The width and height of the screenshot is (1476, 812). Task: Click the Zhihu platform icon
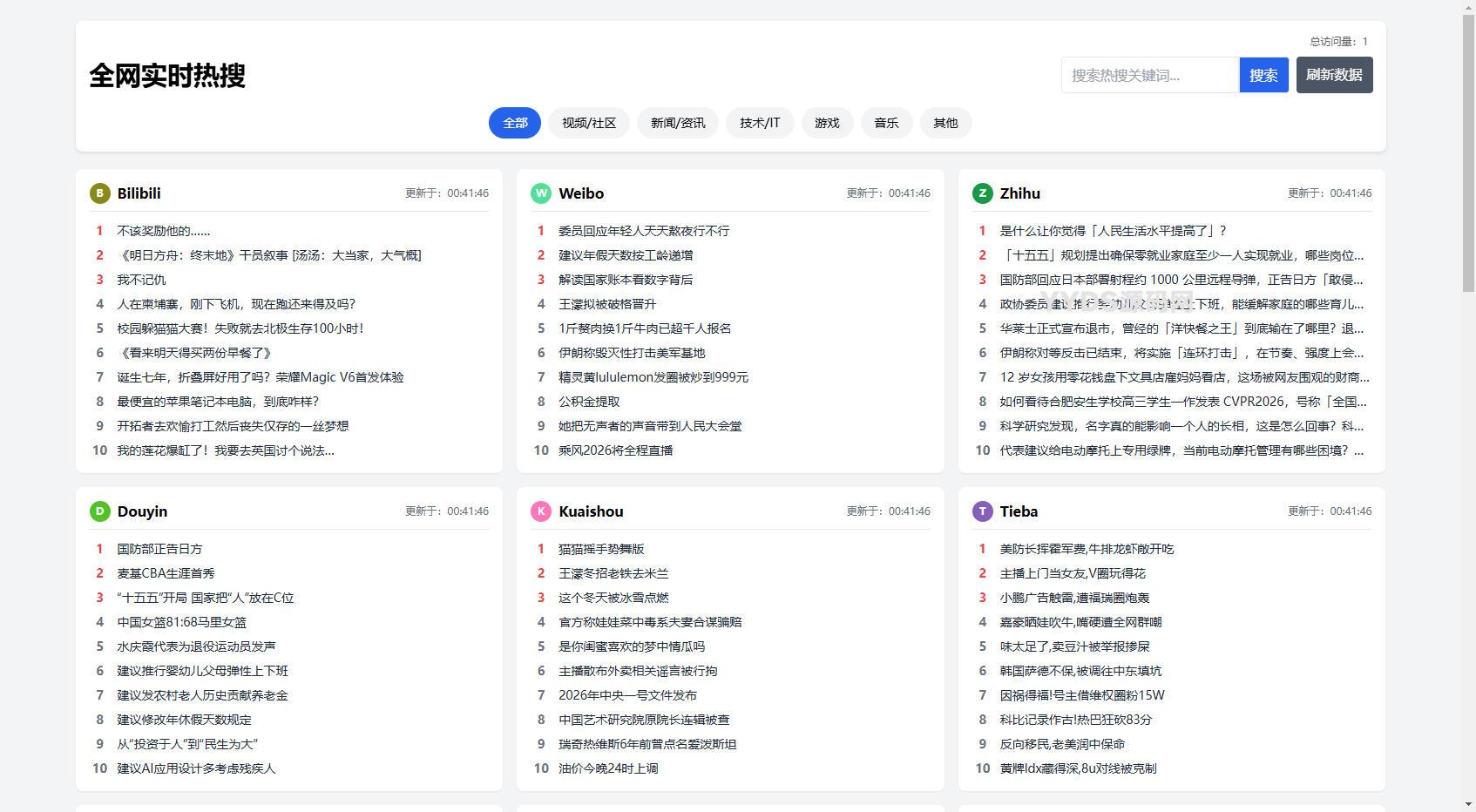pyautogui.click(x=983, y=193)
